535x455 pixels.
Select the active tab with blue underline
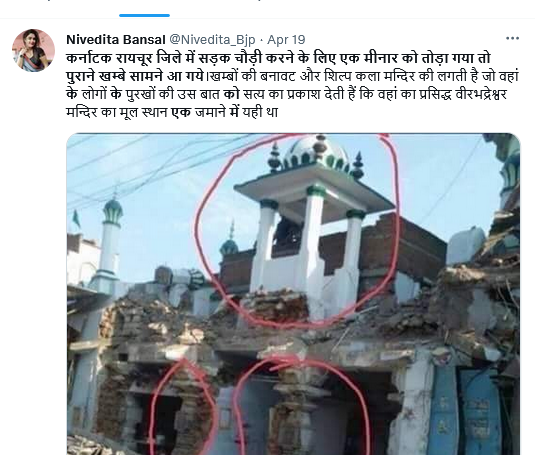144,9
